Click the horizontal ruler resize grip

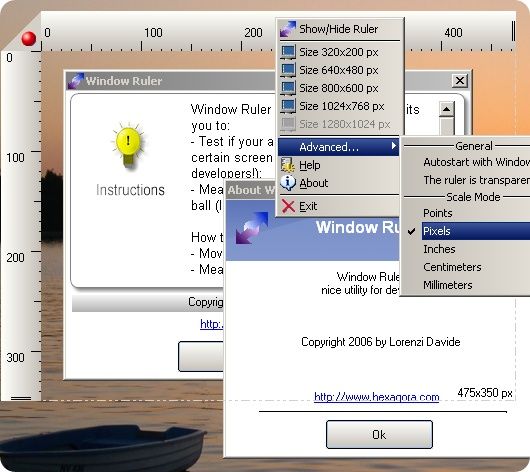tap(513, 31)
